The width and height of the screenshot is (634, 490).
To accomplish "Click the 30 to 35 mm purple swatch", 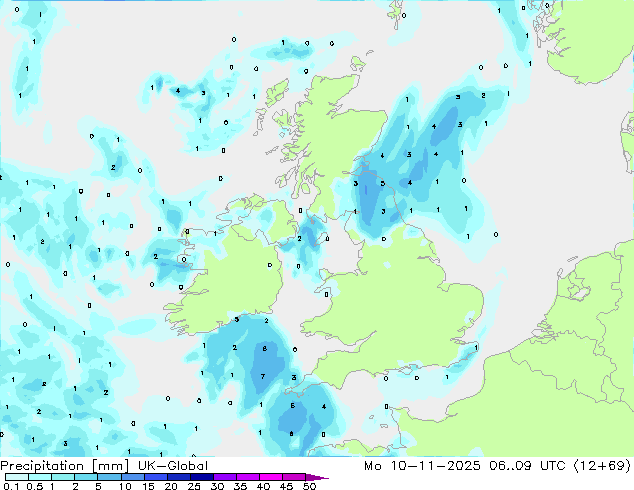I will (224, 477).
